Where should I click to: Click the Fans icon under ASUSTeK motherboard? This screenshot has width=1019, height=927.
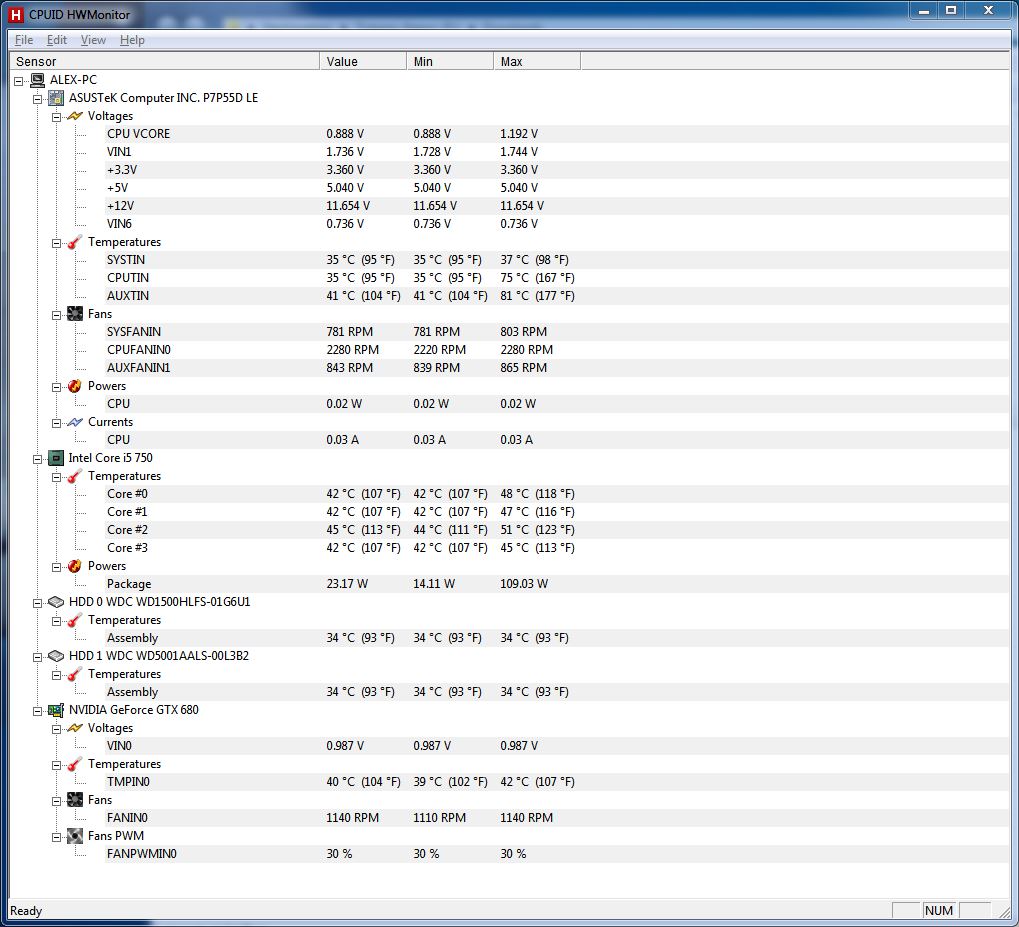coord(75,314)
